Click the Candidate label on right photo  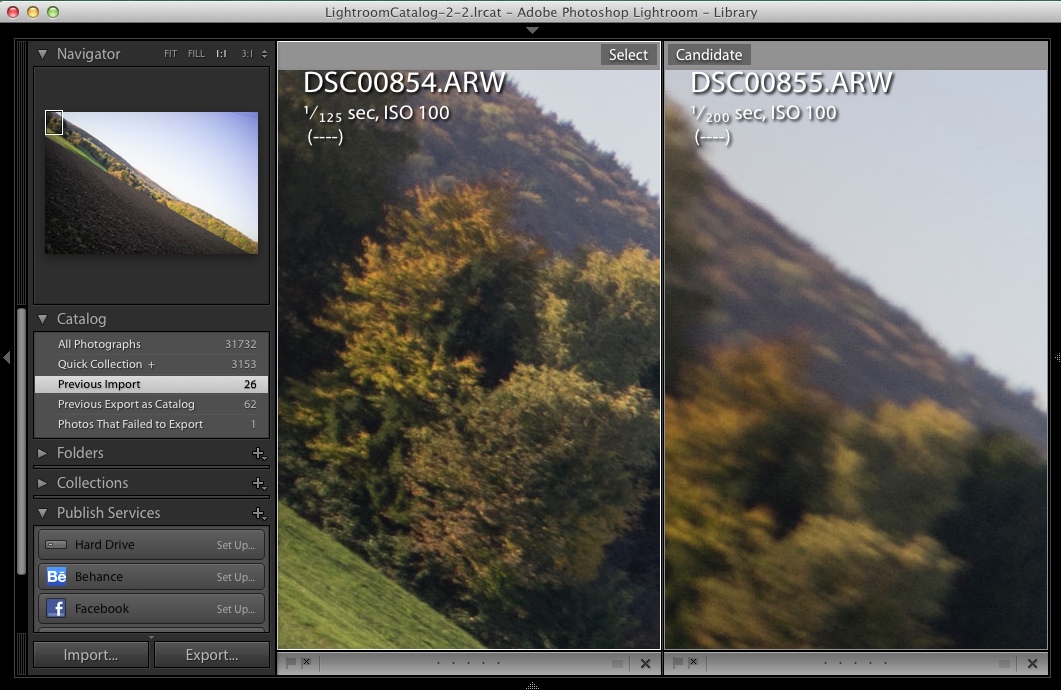pyautogui.click(x=708, y=55)
